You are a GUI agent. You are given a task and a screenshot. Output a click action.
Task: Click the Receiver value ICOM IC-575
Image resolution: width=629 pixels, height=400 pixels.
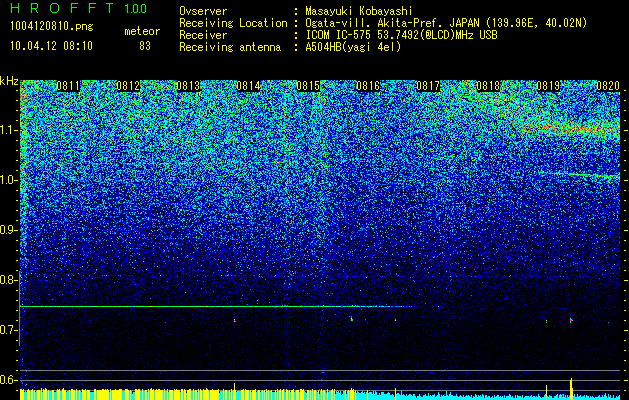tap(339, 35)
